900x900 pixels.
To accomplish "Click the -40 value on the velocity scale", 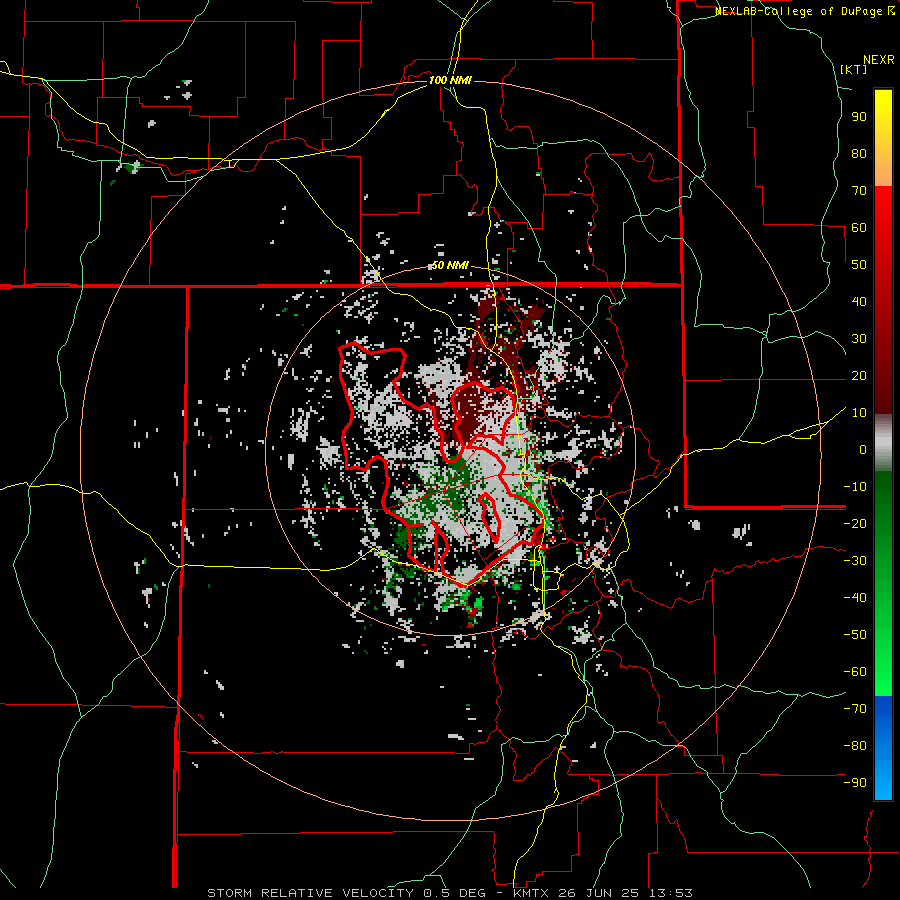I will coord(855,598).
